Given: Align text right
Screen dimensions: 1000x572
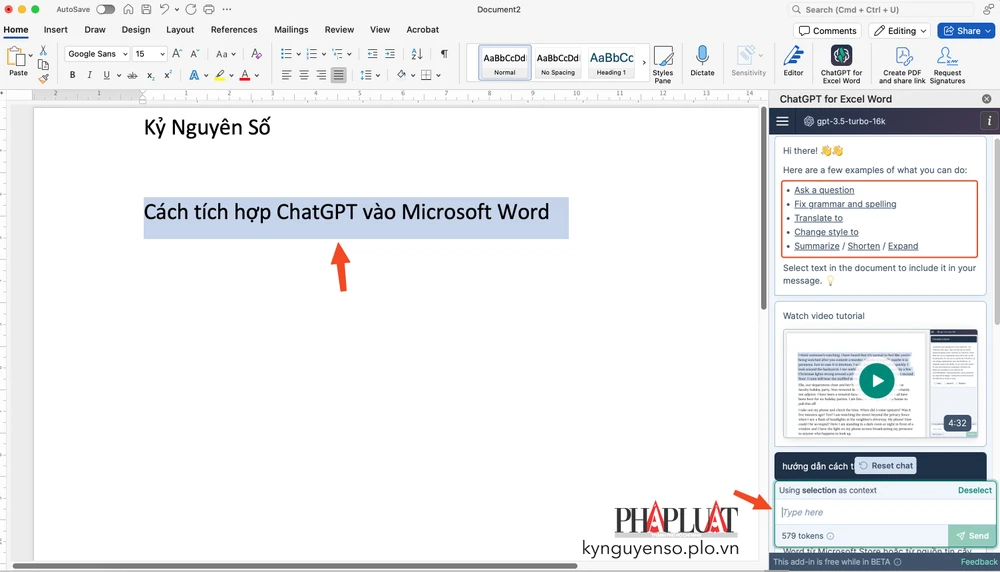Looking at the screenshot, I should click(x=321, y=75).
